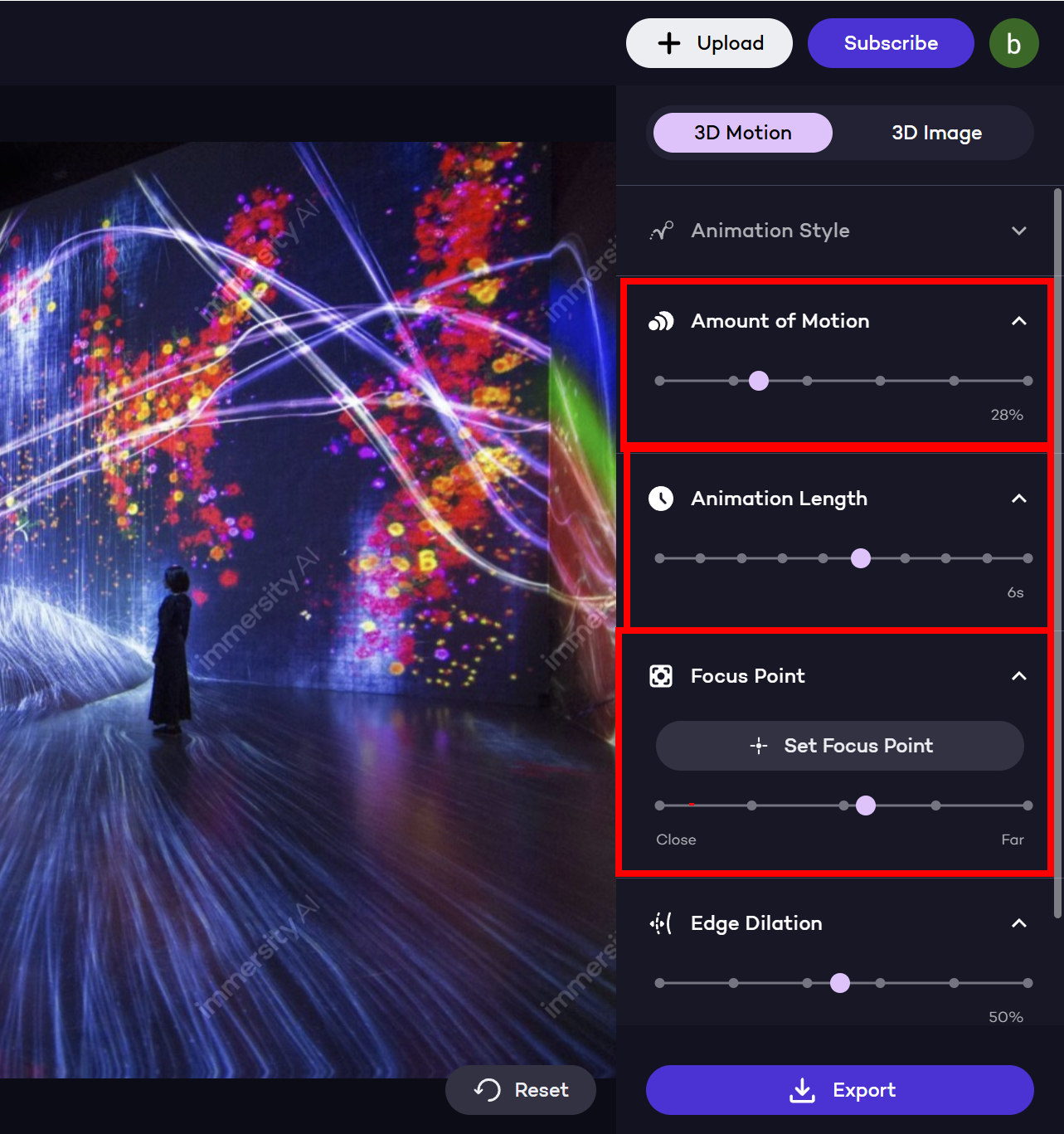
Task: Click the plus icon on Upload
Action: coord(669,43)
